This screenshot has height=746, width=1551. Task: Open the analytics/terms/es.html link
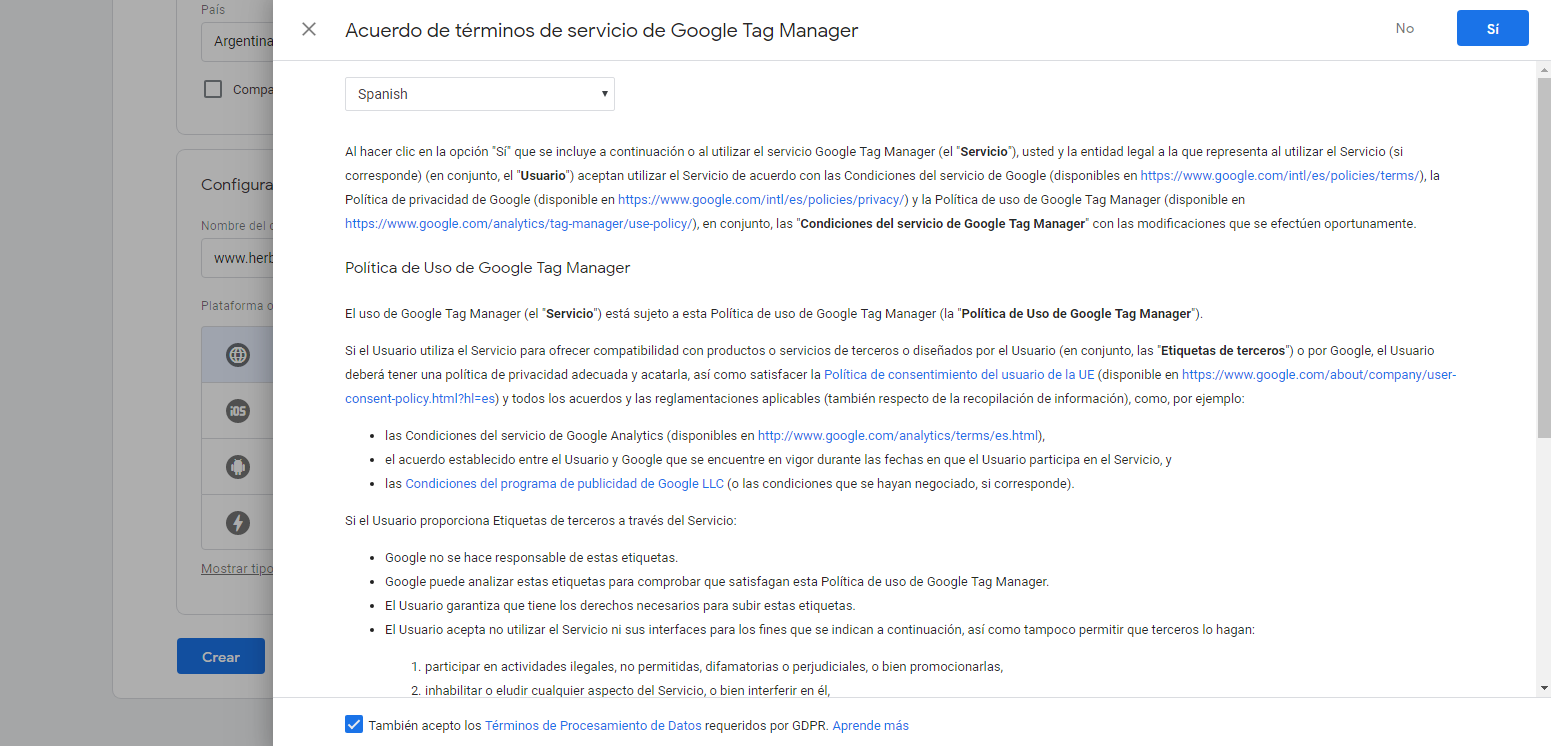pyautogui.click(x=900, y=436)
